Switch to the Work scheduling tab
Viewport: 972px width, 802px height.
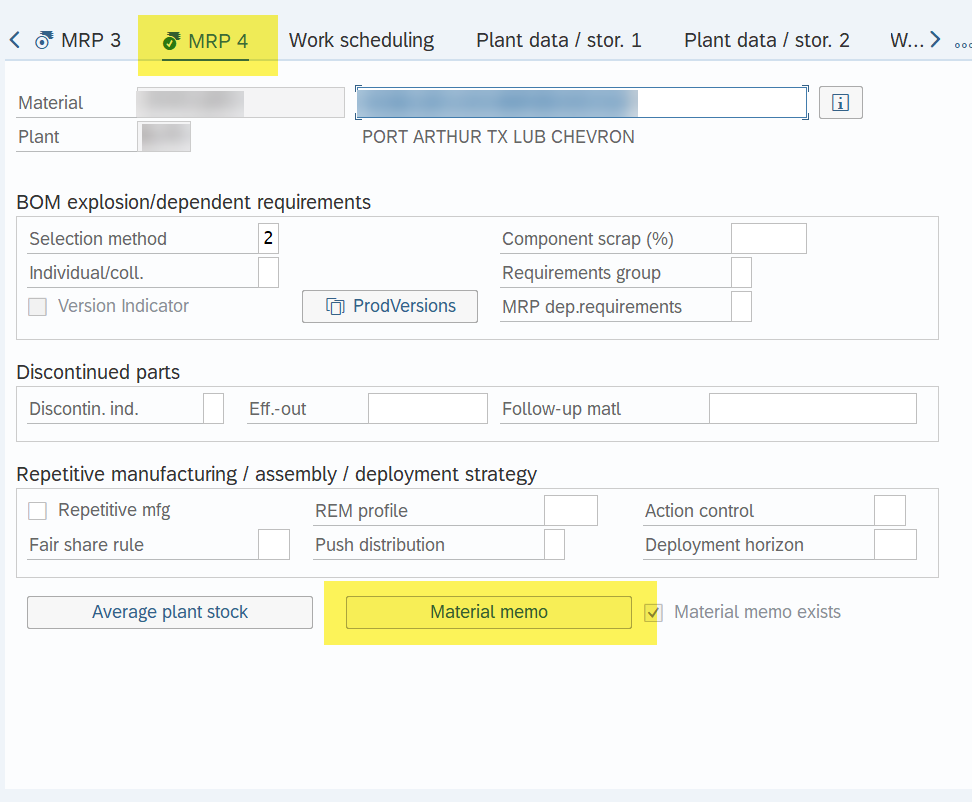[361, 41]
